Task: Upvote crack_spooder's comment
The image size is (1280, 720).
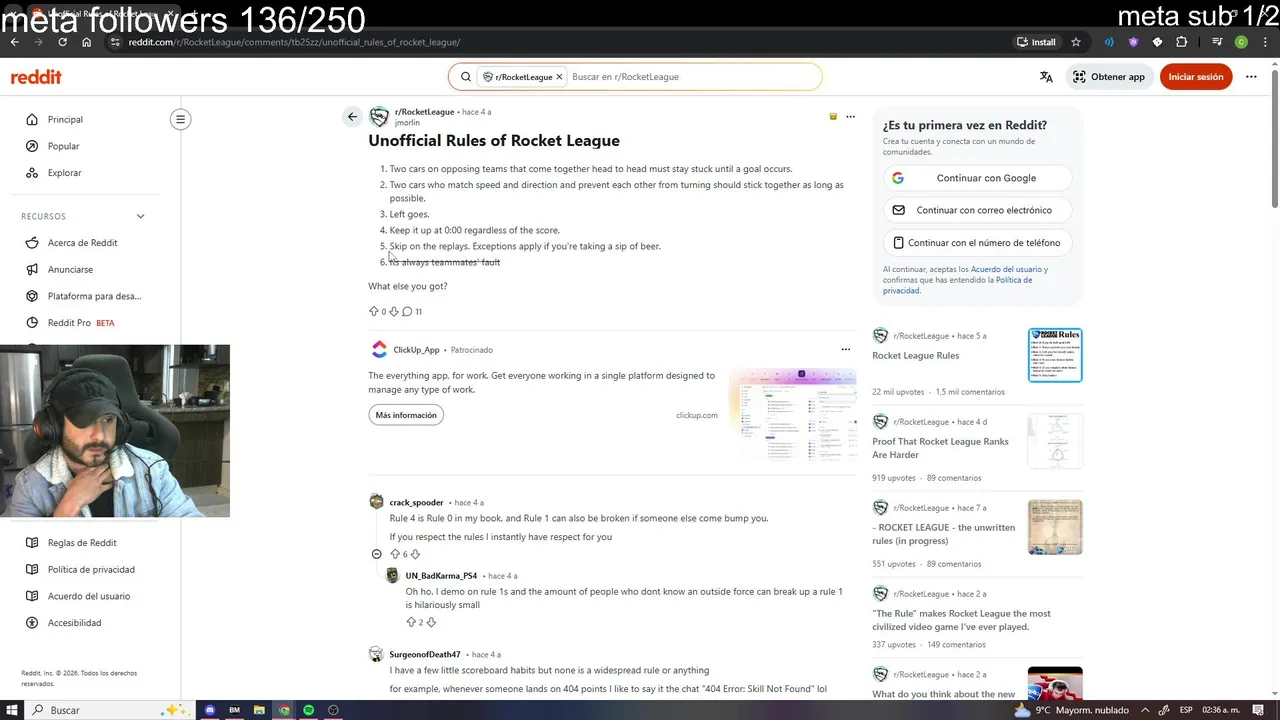Action: click(x=395, y=554)
